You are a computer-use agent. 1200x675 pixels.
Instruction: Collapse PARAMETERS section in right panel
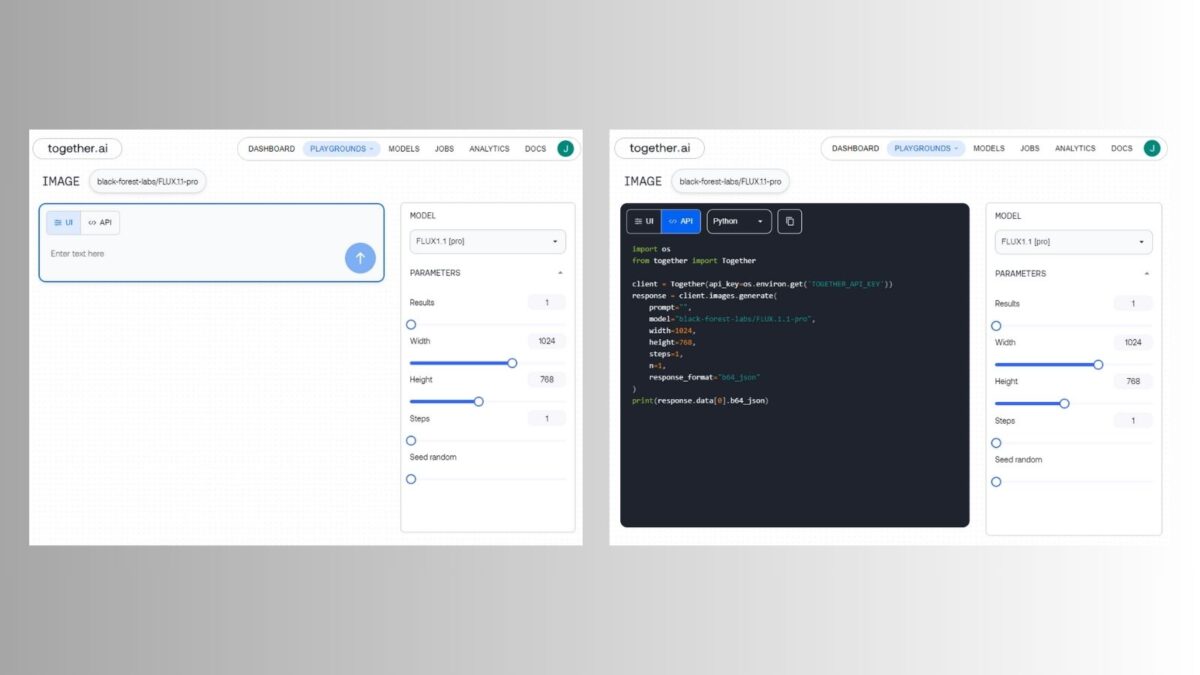(1146, 274)
